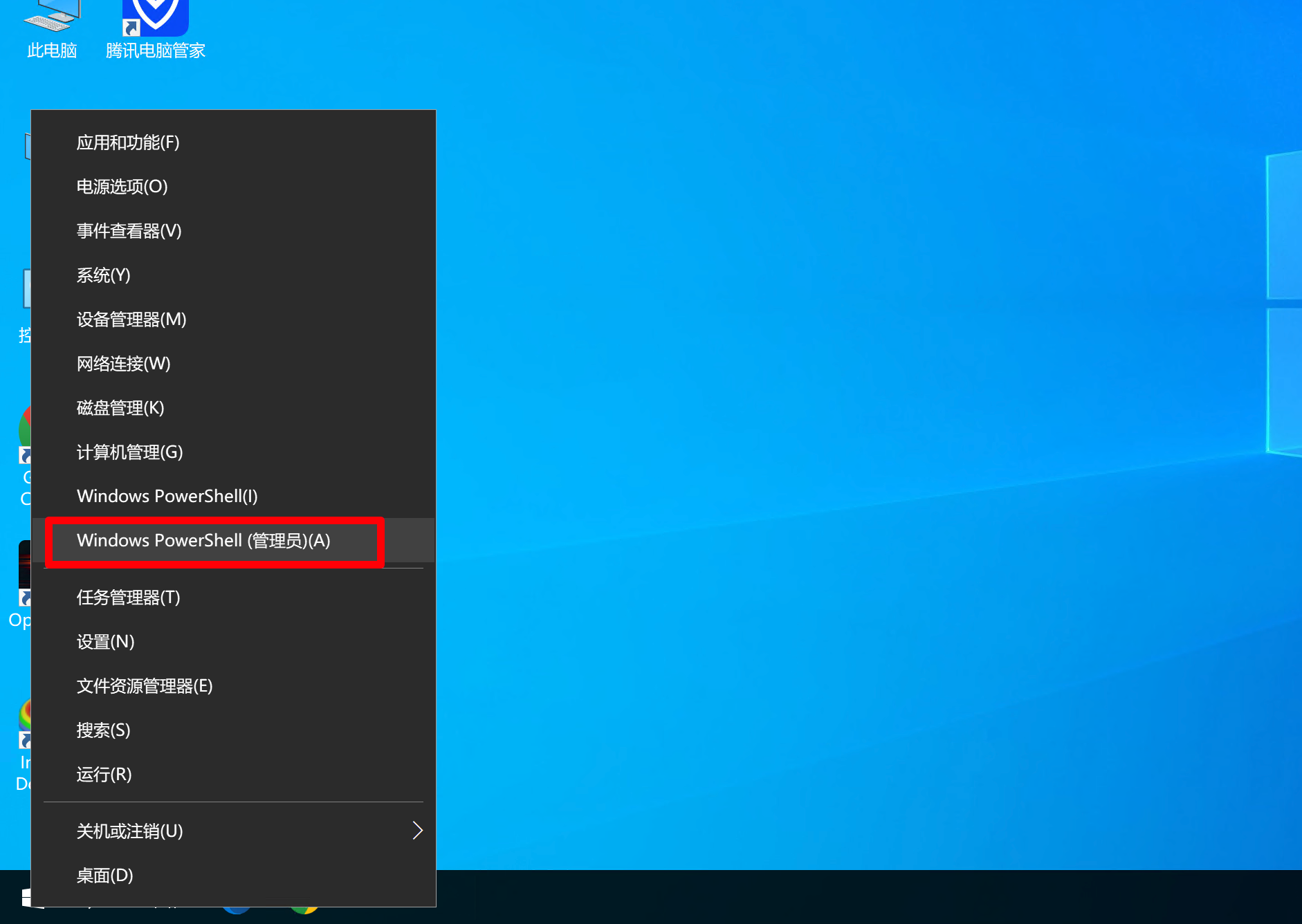Open the 运行(R) dialog
Image resolution: width=1302 pixels, height=924 pixels.
tap(234, 775)
